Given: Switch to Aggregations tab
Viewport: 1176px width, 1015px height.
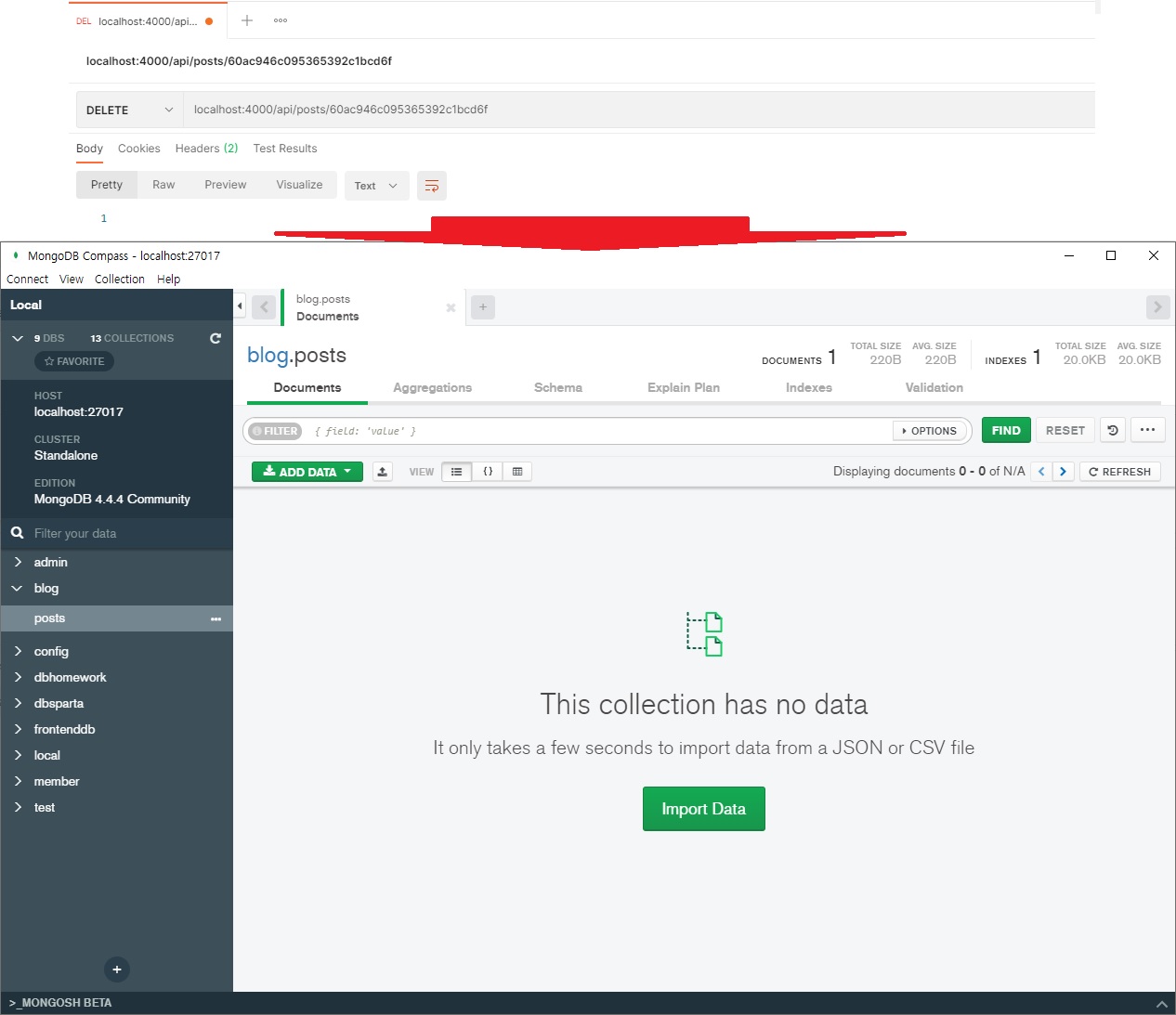Looking at the screenshot, I should [x=432, y=387].
